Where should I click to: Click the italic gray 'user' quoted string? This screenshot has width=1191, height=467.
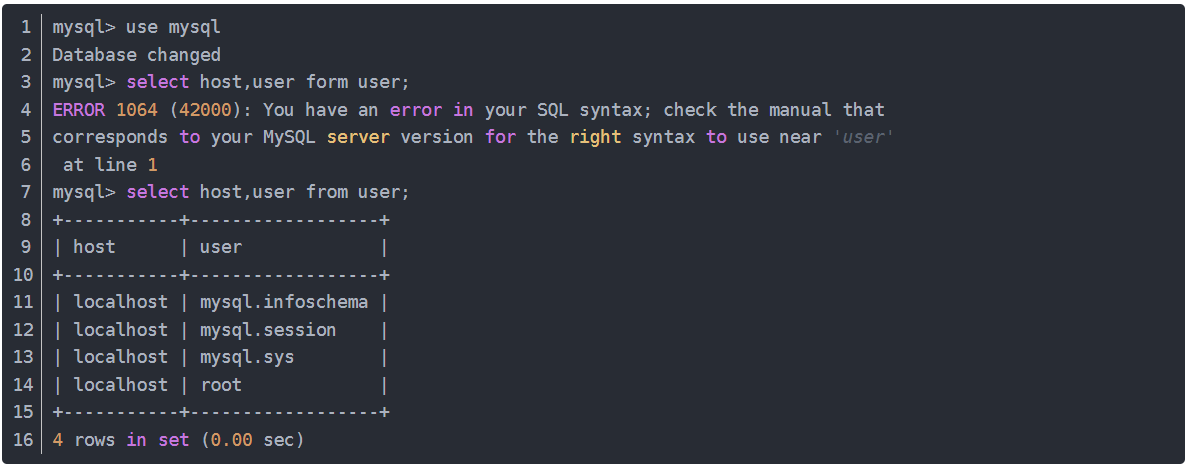(861, 137)
